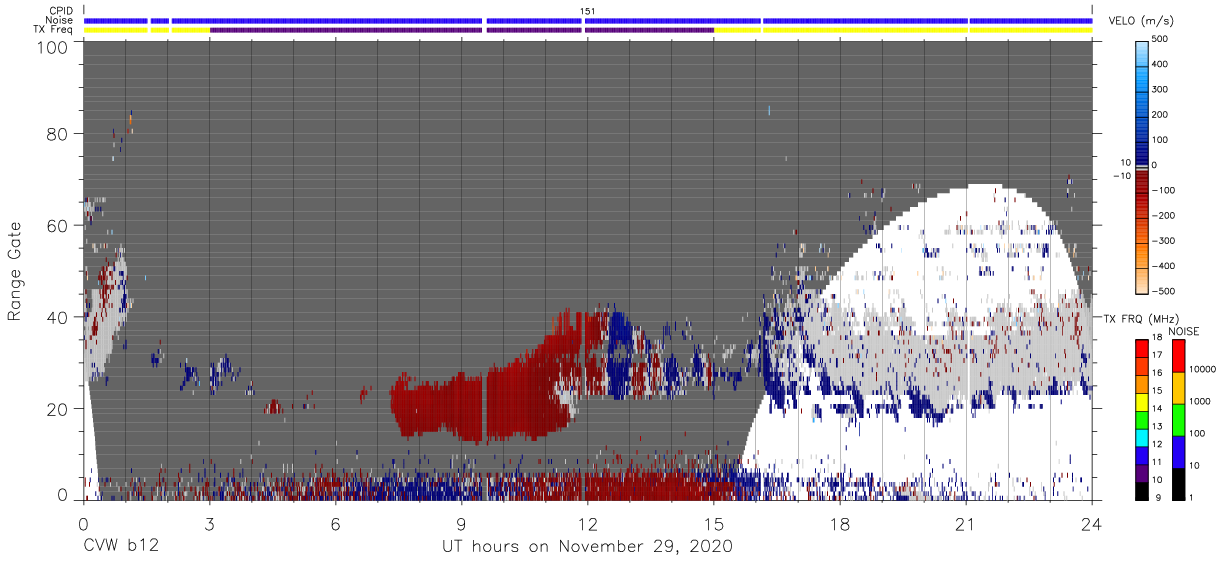The image size is (1228, 567).
Task: Click the green segment of the NOISE colorbar
Action: (x=1177, y=420)
